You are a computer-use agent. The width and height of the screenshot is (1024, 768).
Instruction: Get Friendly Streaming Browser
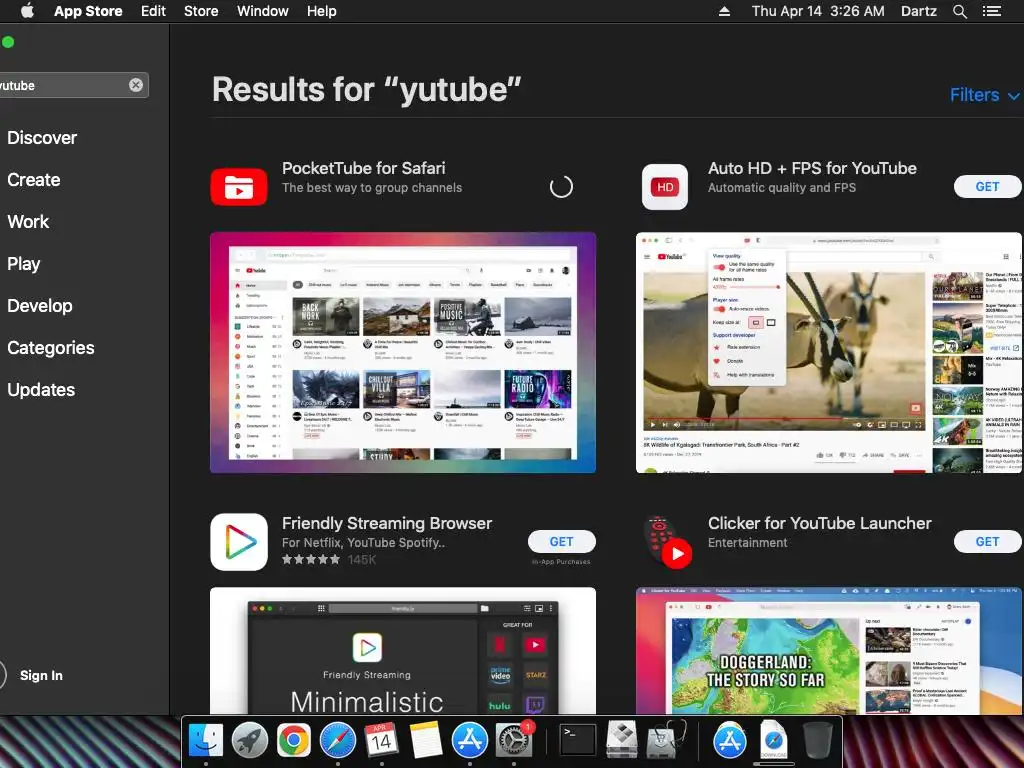pos(562,541)
